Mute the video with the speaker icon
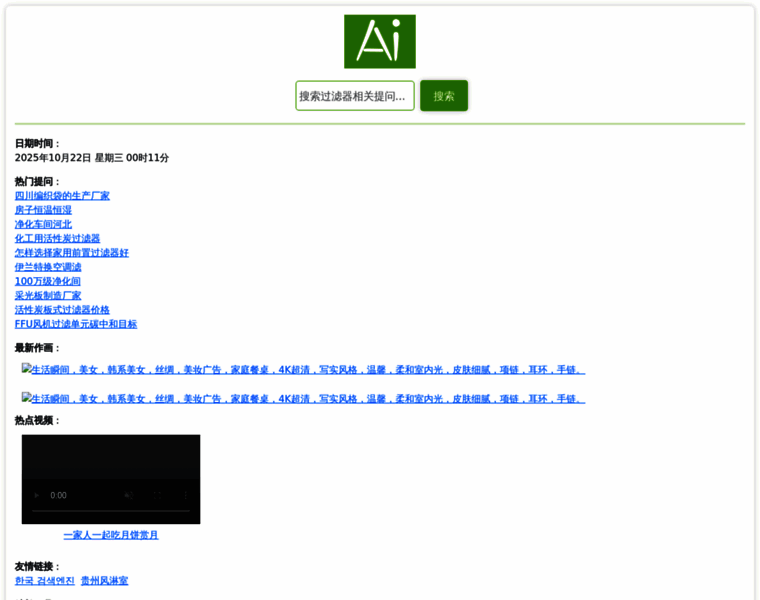 click(x=129, y=495)
